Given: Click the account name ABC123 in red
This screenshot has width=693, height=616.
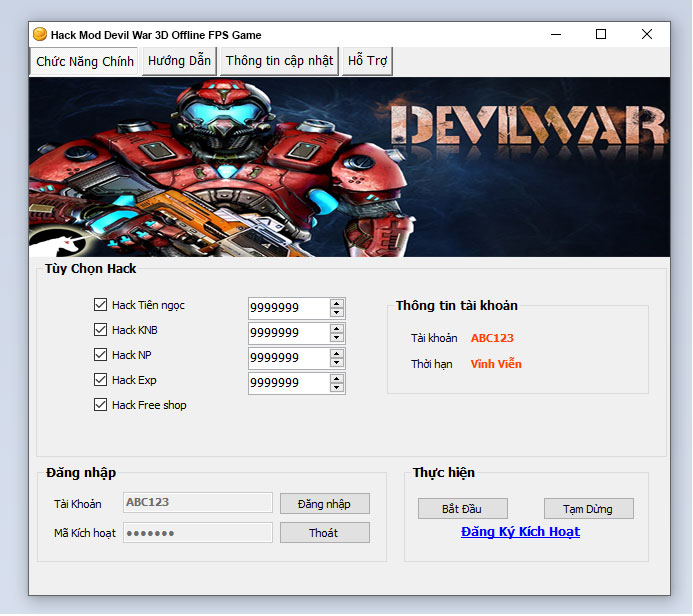Looking at the screenshot, I should [x=492, y=338].
